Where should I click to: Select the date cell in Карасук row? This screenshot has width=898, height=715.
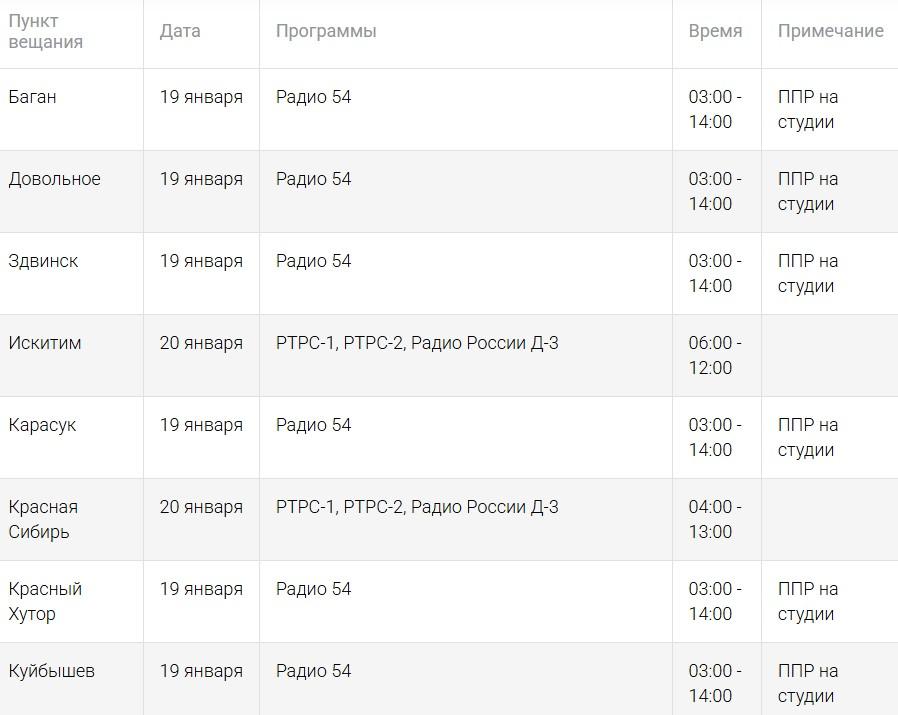[201, 425]
